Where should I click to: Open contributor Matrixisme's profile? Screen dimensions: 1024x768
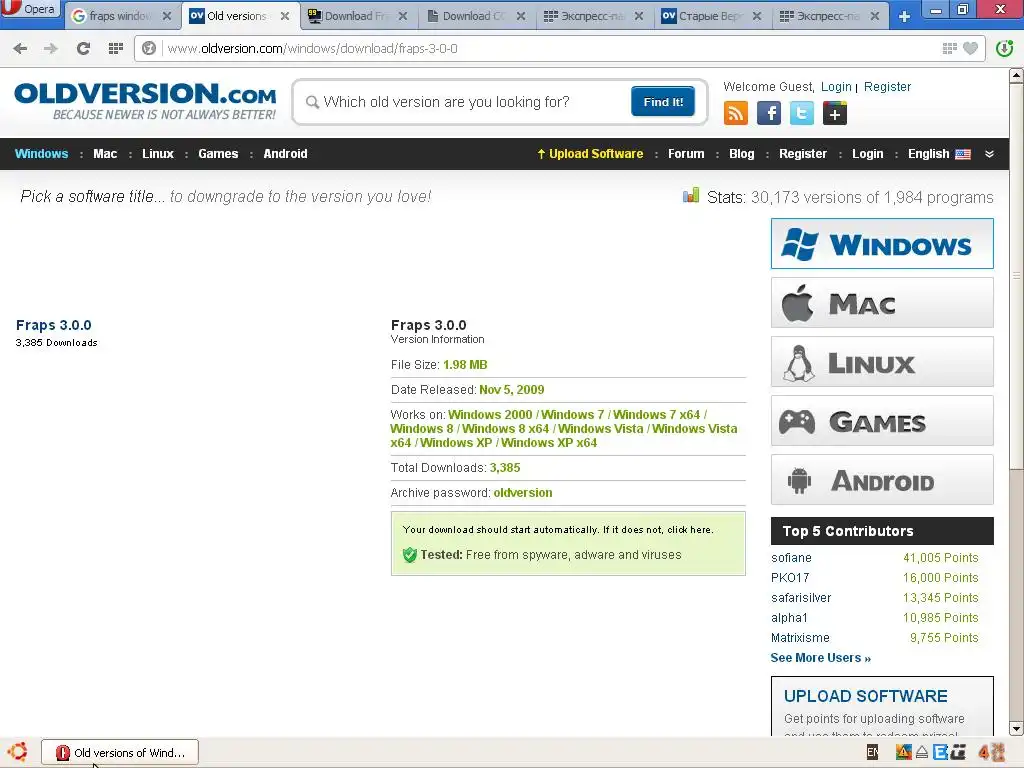(800, 637)
